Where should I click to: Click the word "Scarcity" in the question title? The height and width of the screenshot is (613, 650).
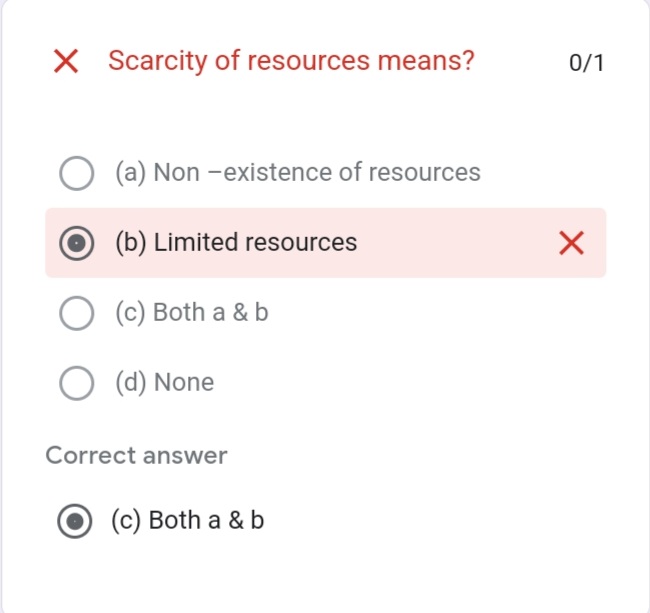click(x=158, y=61)
